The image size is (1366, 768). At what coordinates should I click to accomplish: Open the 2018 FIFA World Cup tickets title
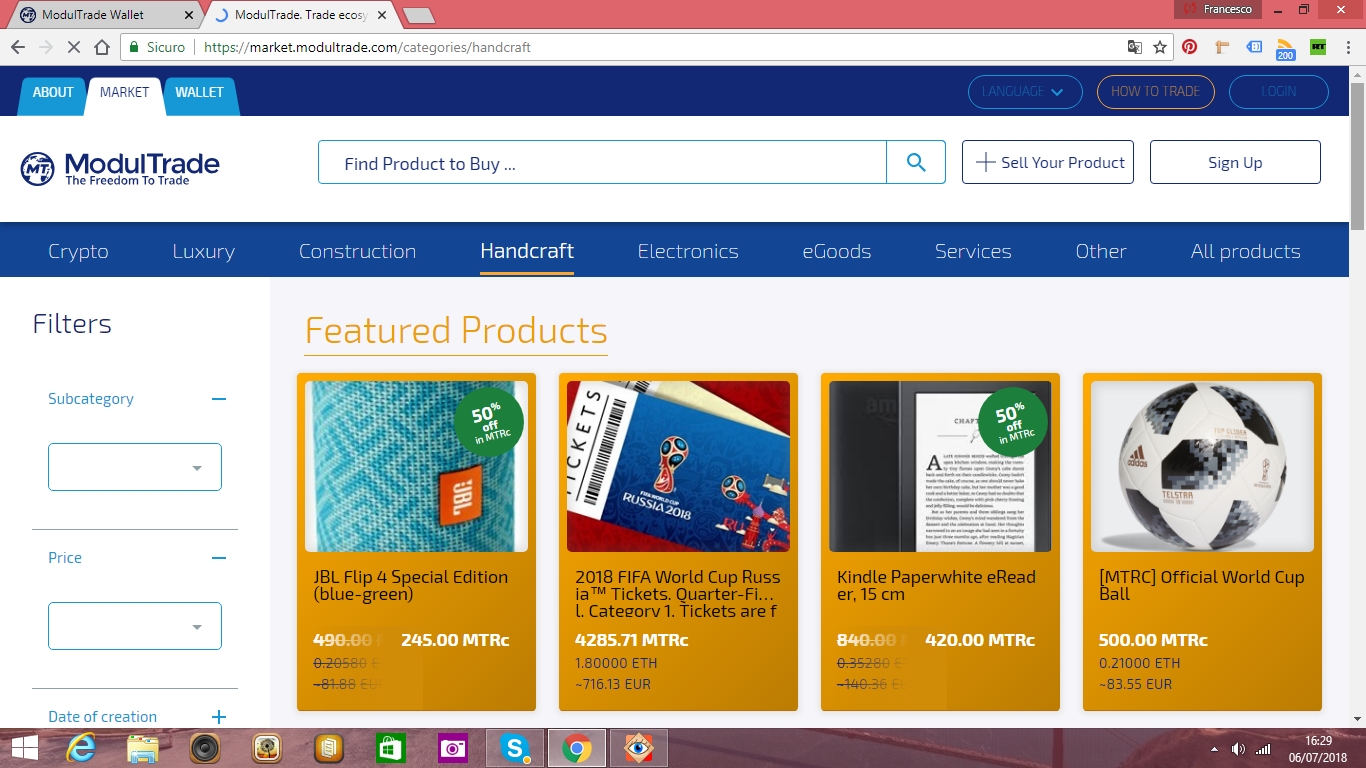click(678, 594)
